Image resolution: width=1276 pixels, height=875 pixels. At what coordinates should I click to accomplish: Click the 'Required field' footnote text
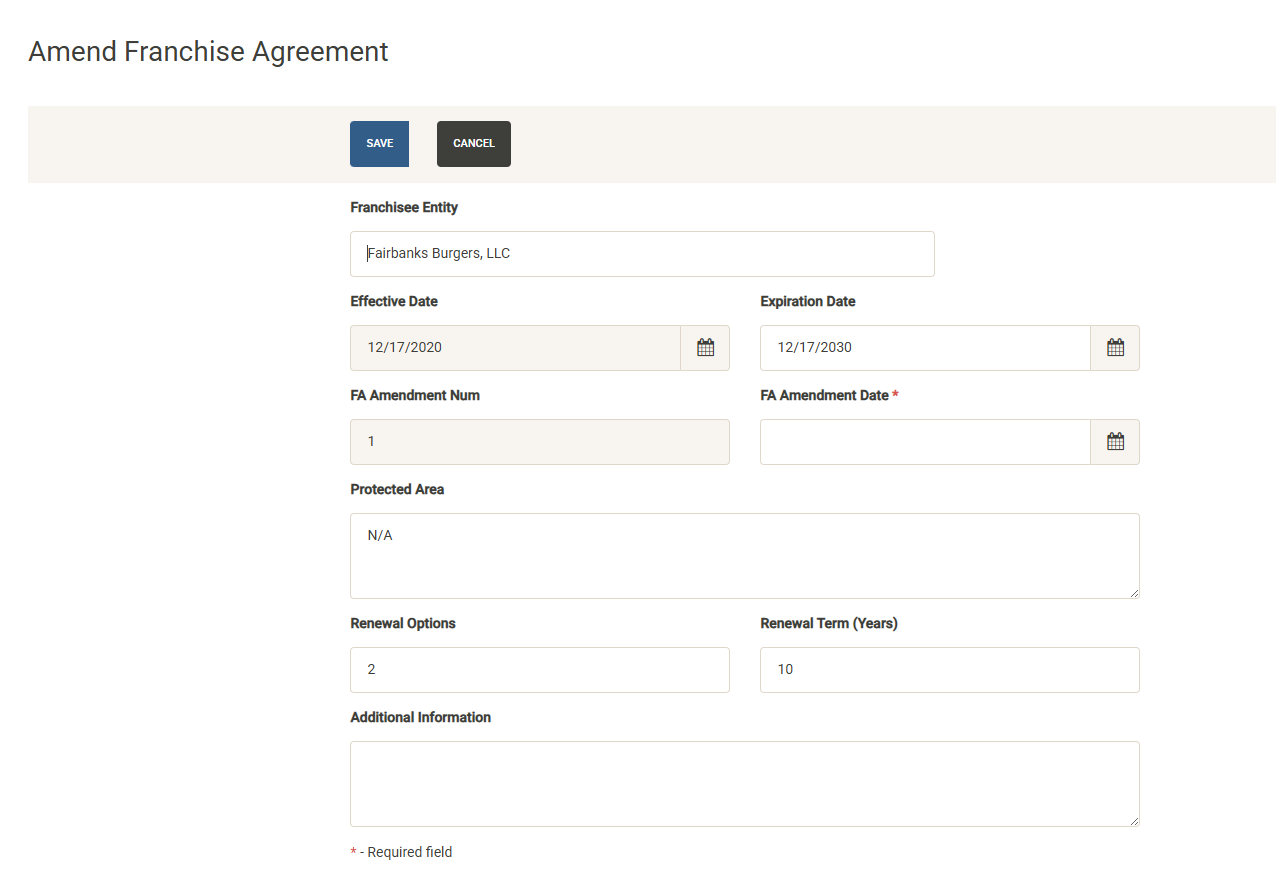coord(409,853)
